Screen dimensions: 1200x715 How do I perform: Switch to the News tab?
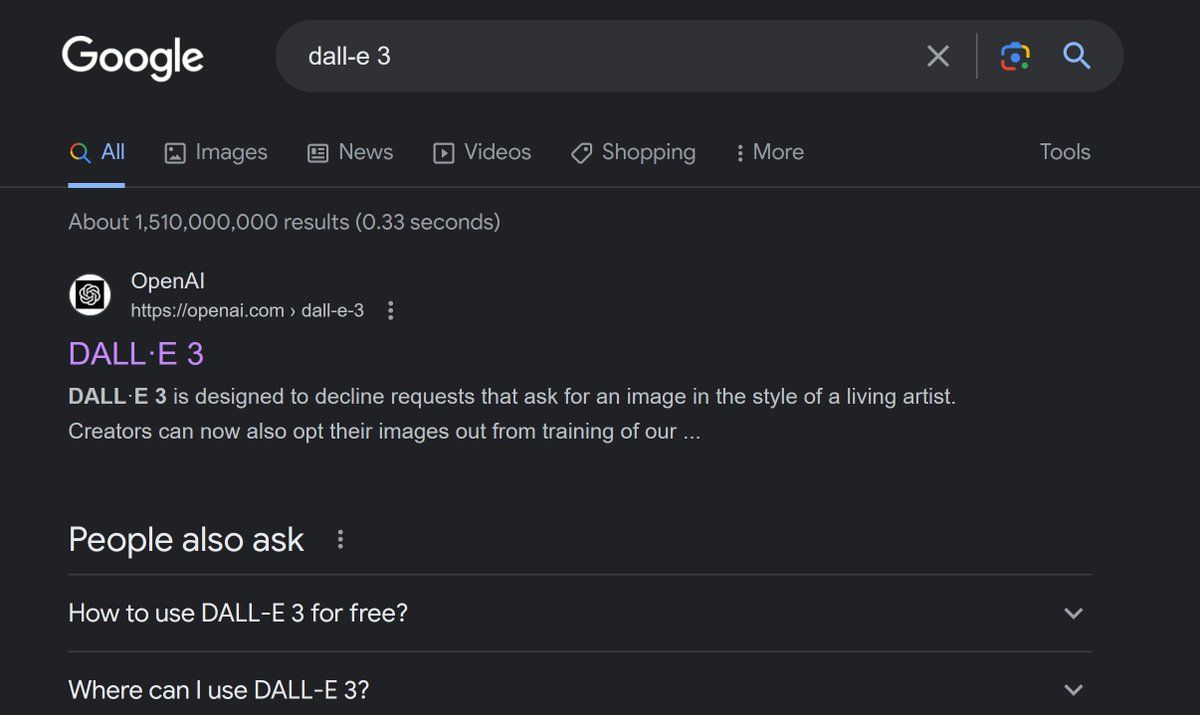click(350, 152)
